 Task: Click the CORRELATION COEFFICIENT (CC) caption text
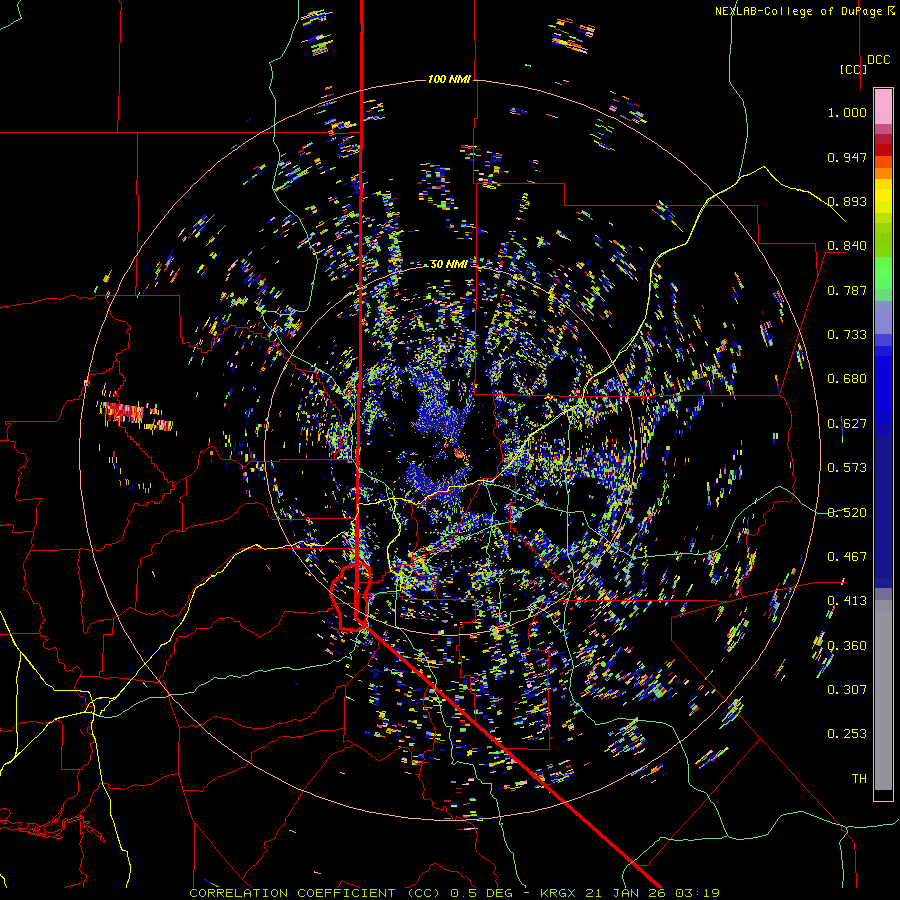click(315, 893)
